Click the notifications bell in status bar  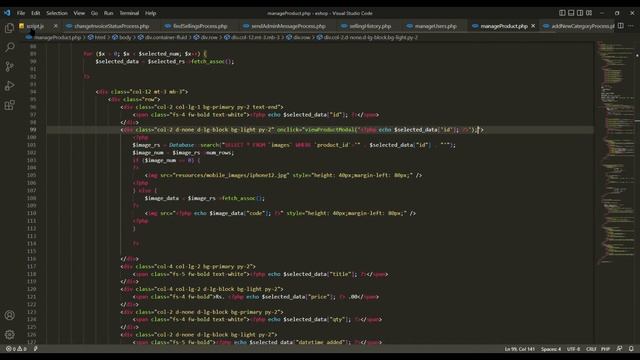pyautogui.click(x=631, y=349)
